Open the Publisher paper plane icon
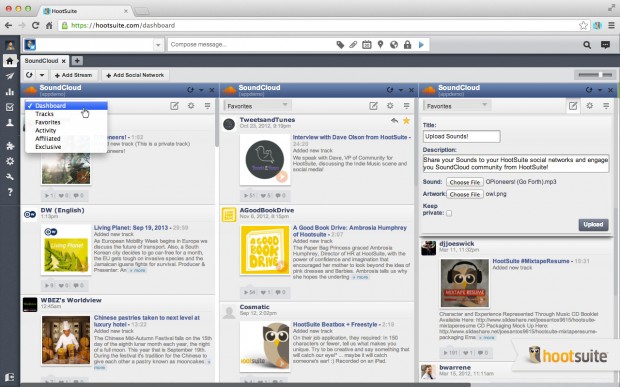Screen dimensions: 620x387 (x=9, y=76)
